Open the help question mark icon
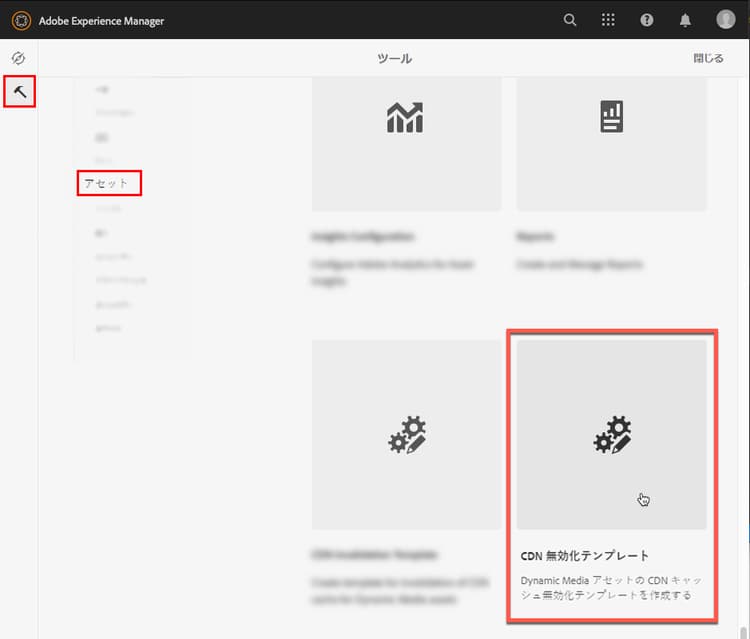Viewport: 750px width, 639px height. [647, 20]
